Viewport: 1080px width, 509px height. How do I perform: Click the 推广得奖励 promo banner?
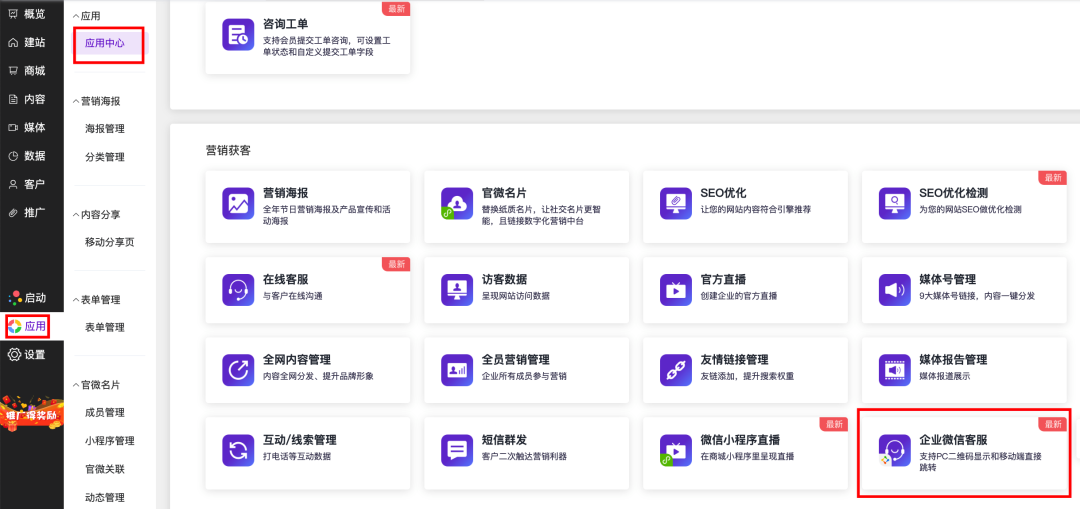(x=31, y=412)
